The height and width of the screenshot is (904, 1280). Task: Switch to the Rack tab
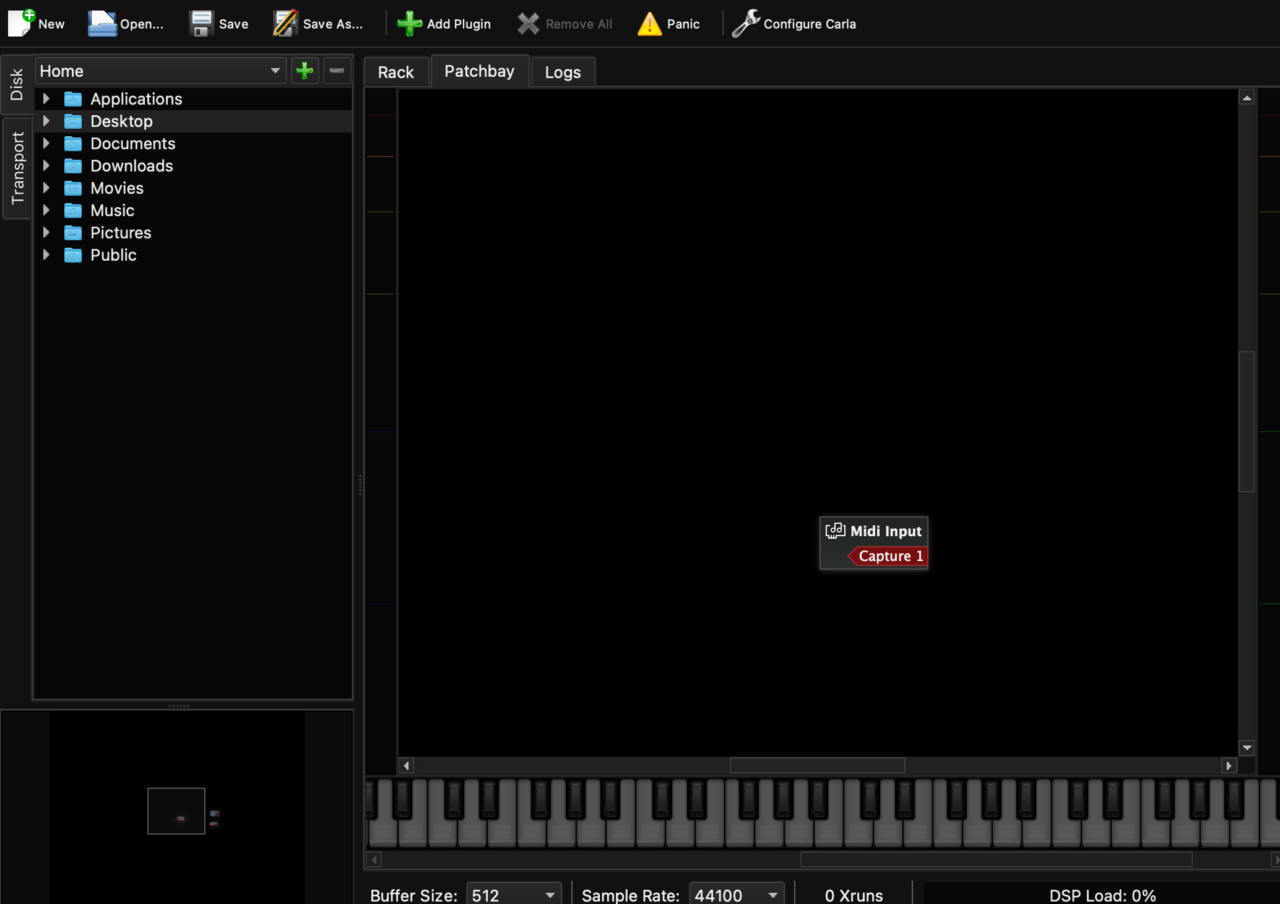click(396, 72)
